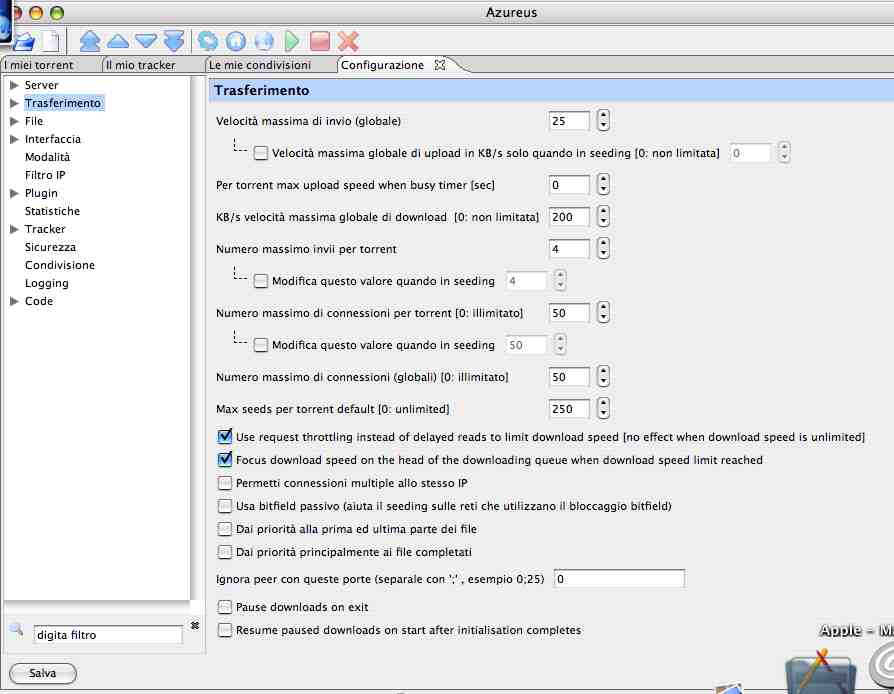
Task: Click connessioni per torrent field showing 50
Action: [569, 313]
